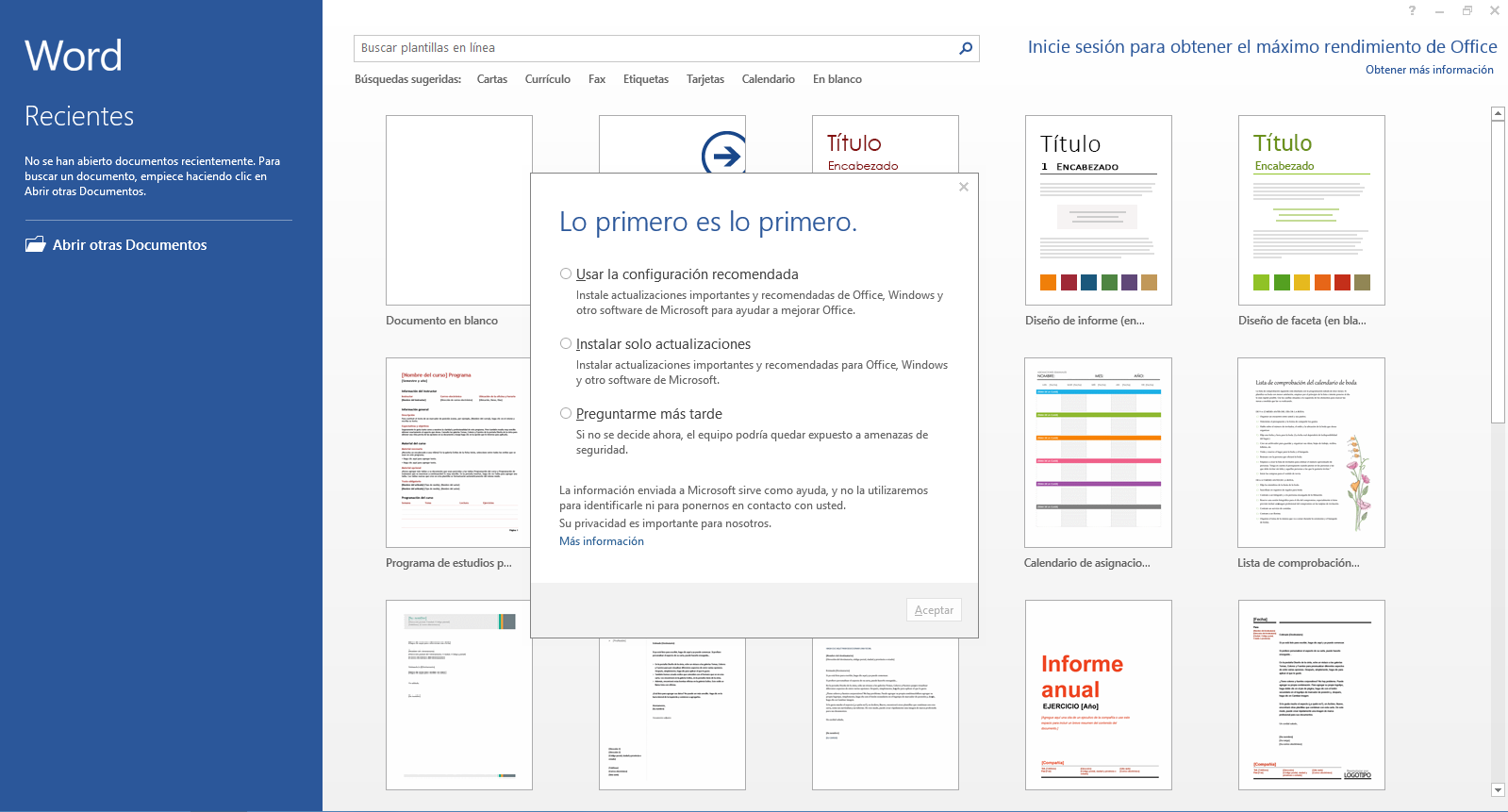Click the tour arrow circle template icon
Viewport: 1508px width, 812px height.
724,153
